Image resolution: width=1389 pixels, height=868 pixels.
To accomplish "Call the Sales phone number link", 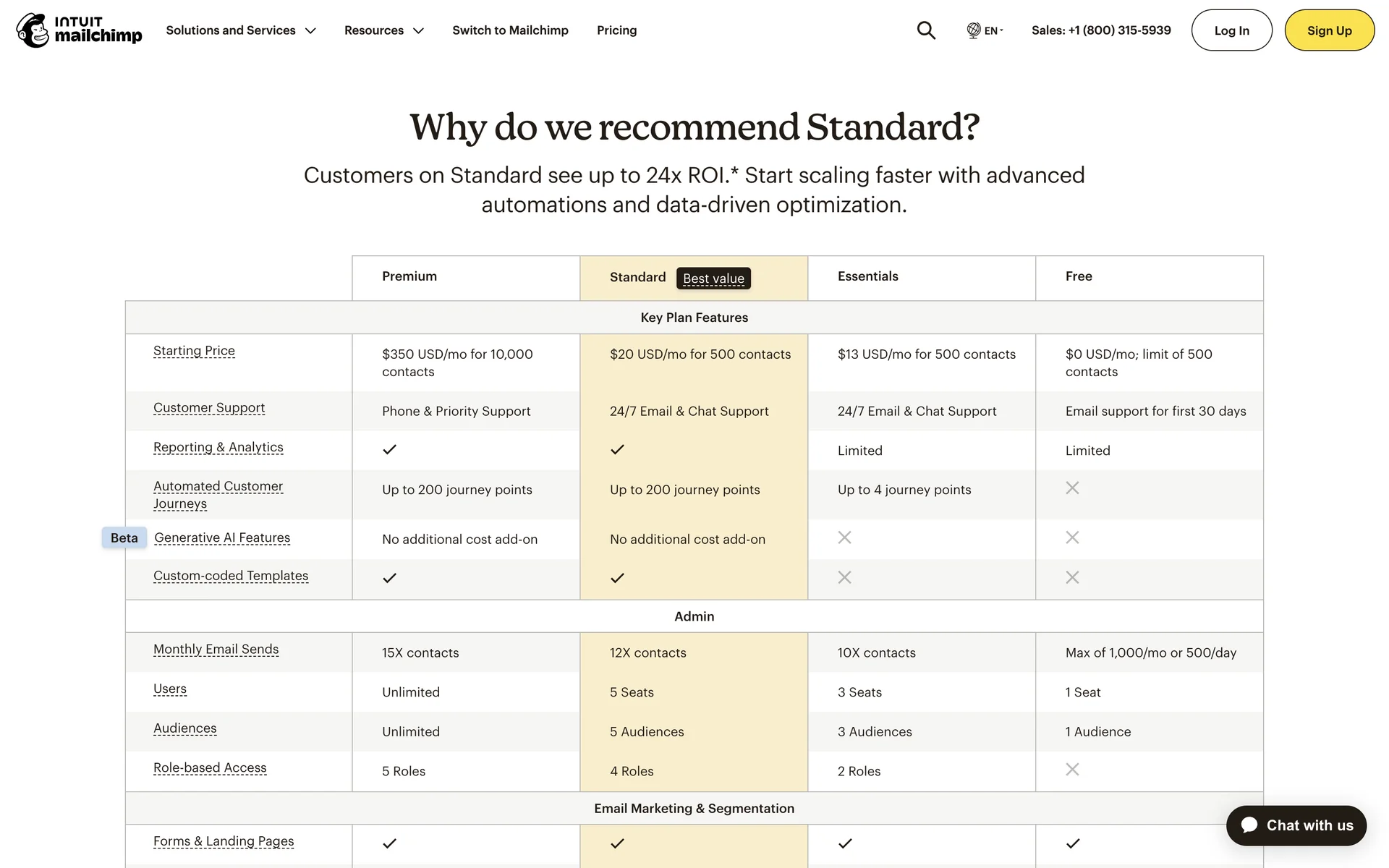I will coord(1101,30).
